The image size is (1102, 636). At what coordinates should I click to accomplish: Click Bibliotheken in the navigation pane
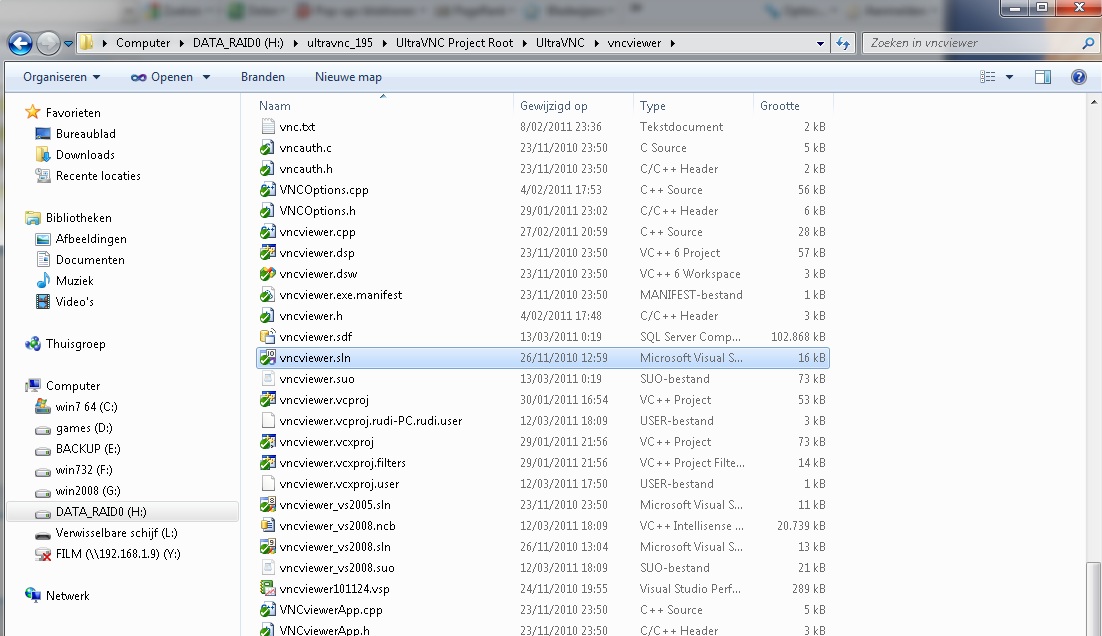click(79, 218)
